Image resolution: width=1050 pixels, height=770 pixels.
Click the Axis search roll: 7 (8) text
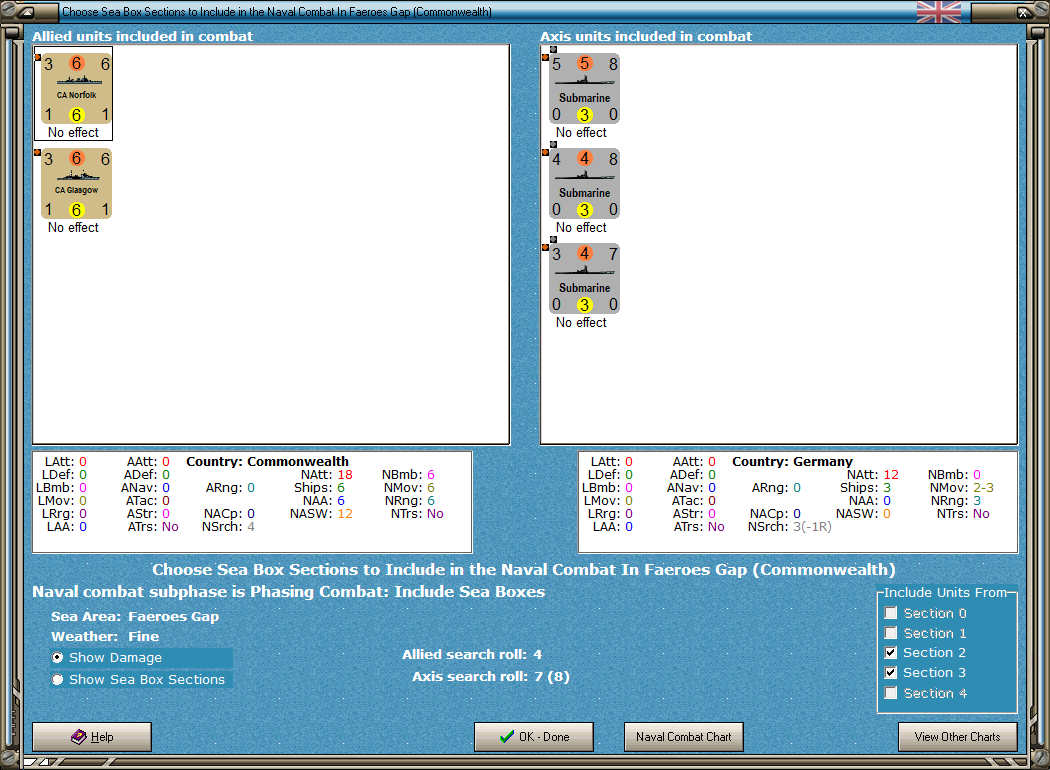click(x=491, y=676)
